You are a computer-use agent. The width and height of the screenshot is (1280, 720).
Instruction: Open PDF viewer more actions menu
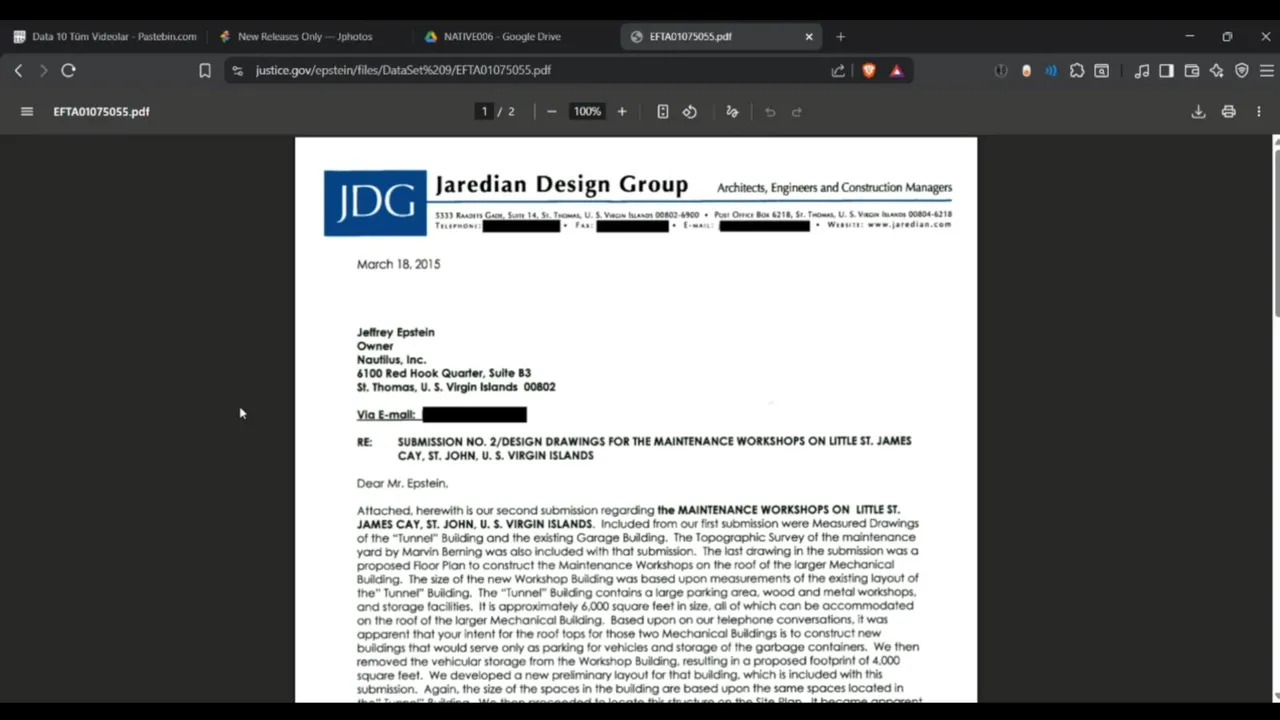coord(1259,111)
